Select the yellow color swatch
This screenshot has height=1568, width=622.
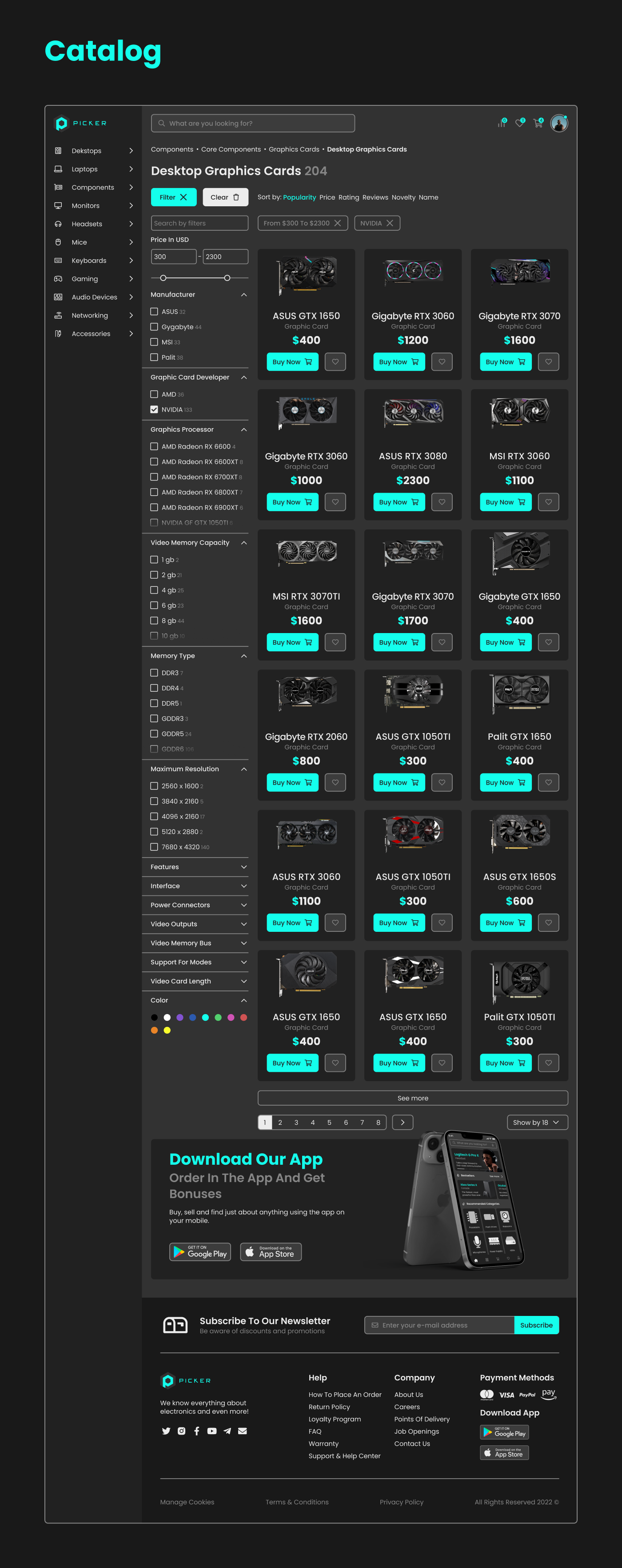167,1030
